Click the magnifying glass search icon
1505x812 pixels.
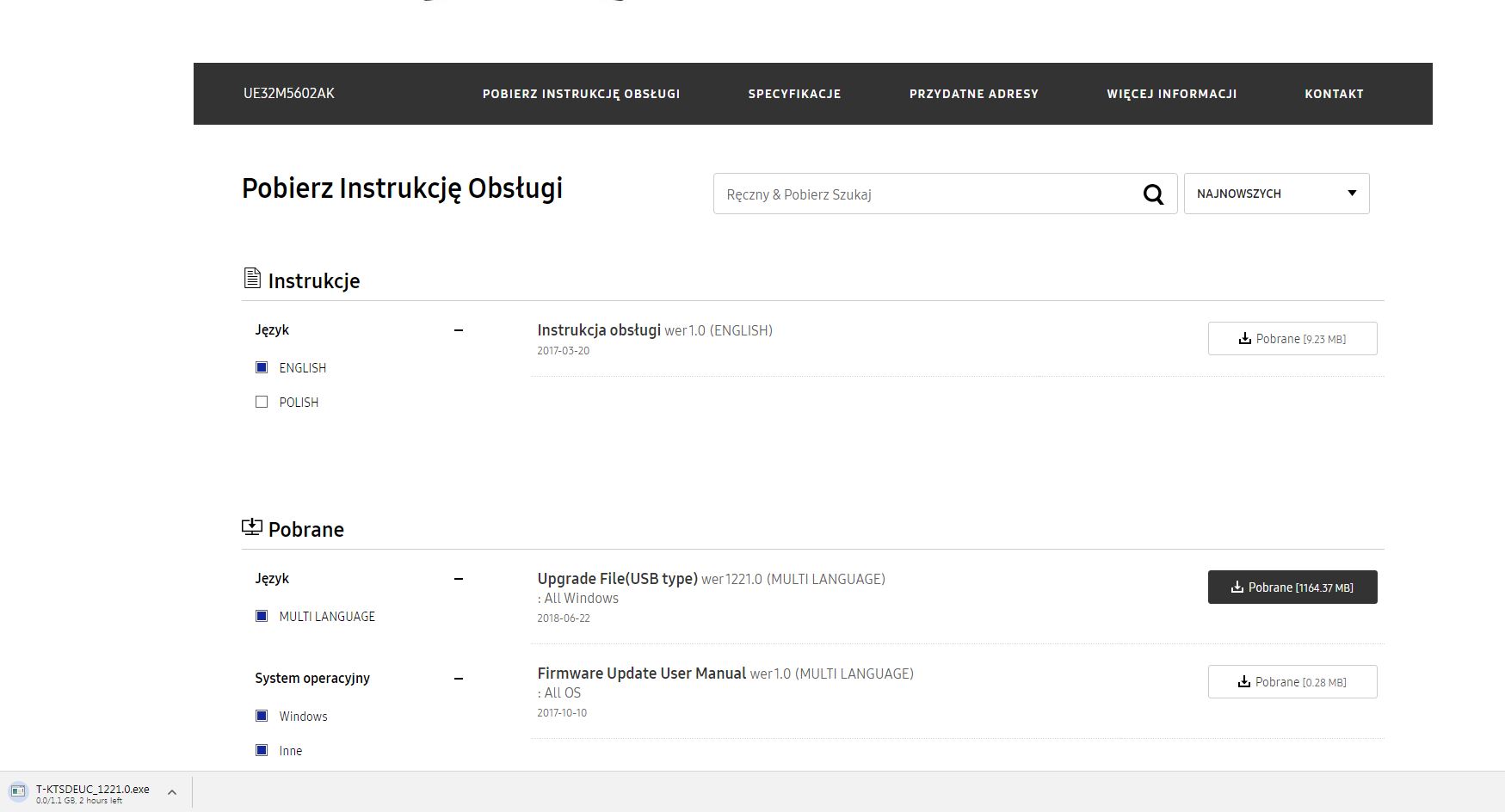[1153, 194]
